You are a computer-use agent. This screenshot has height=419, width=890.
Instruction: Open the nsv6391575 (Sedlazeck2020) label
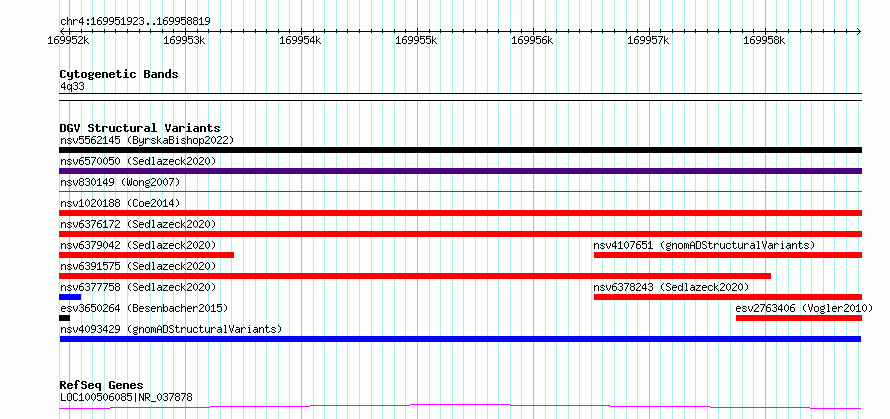click(x=138, y=266)
